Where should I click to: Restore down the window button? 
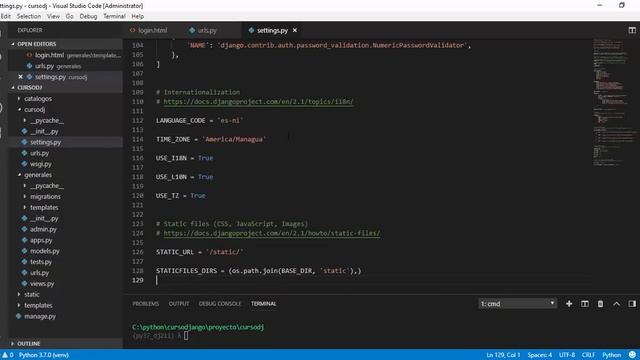point(622,5)
